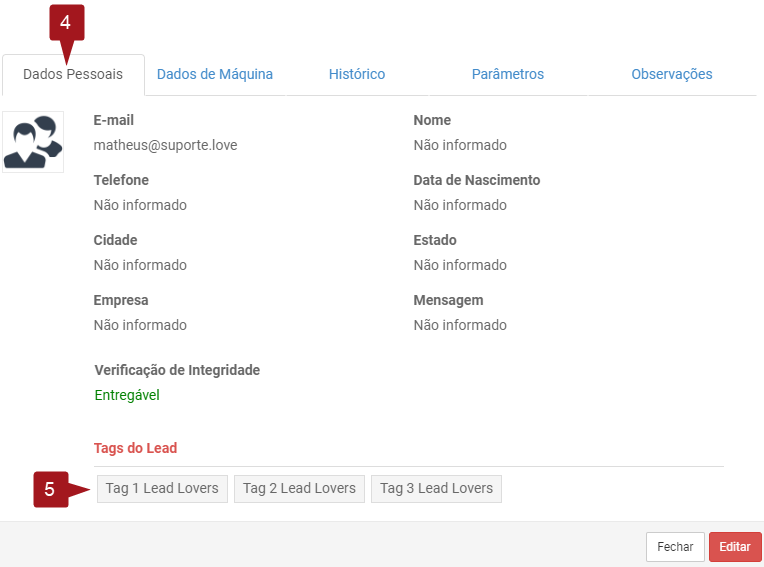
Task: Show the Observações tab
Action: pos(671,74)
